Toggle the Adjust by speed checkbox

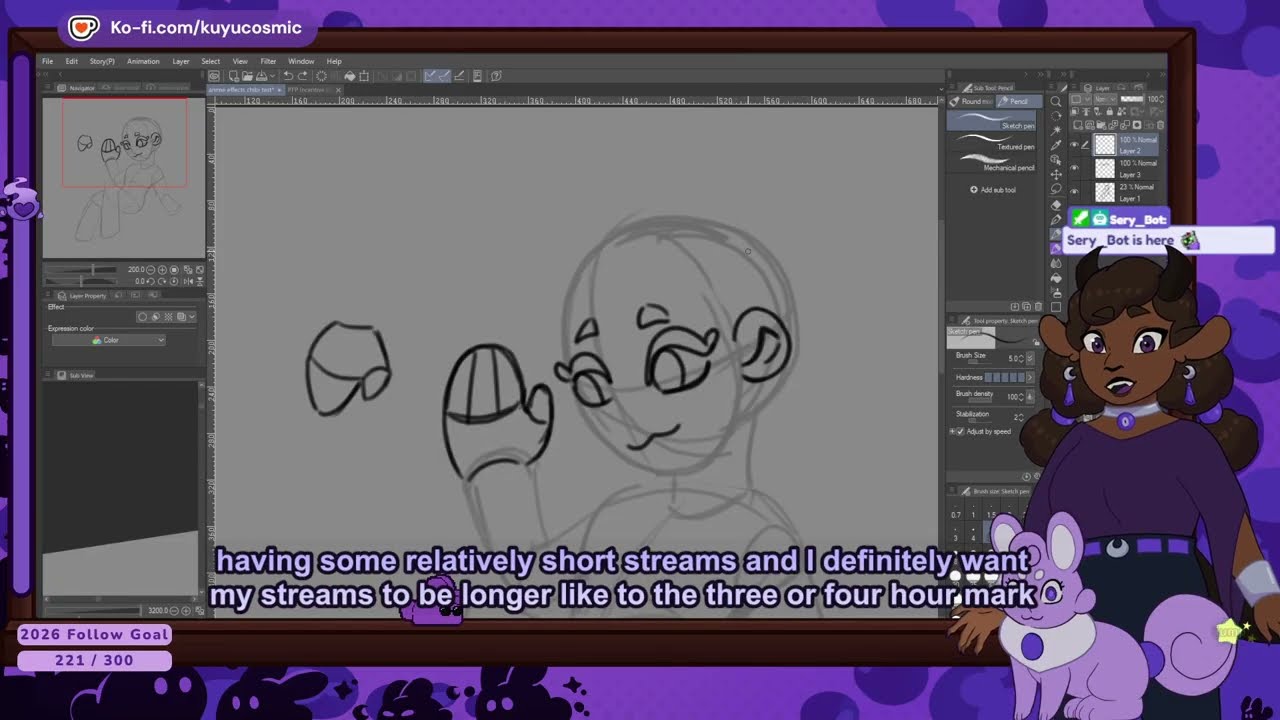[961, 431]
